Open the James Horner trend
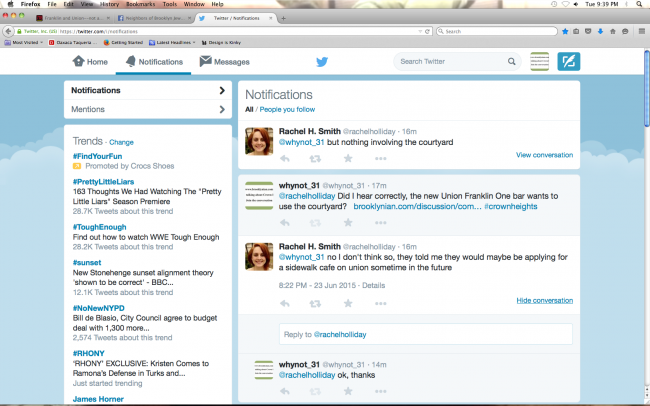The width and height of the screenshot is (650, 406). point(98,399)
